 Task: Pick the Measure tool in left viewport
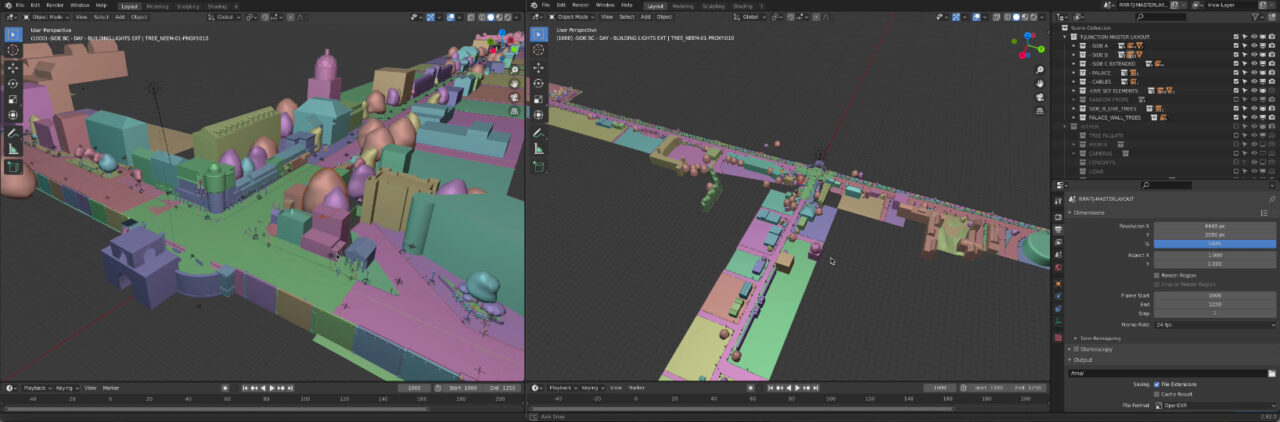point(13,149)
